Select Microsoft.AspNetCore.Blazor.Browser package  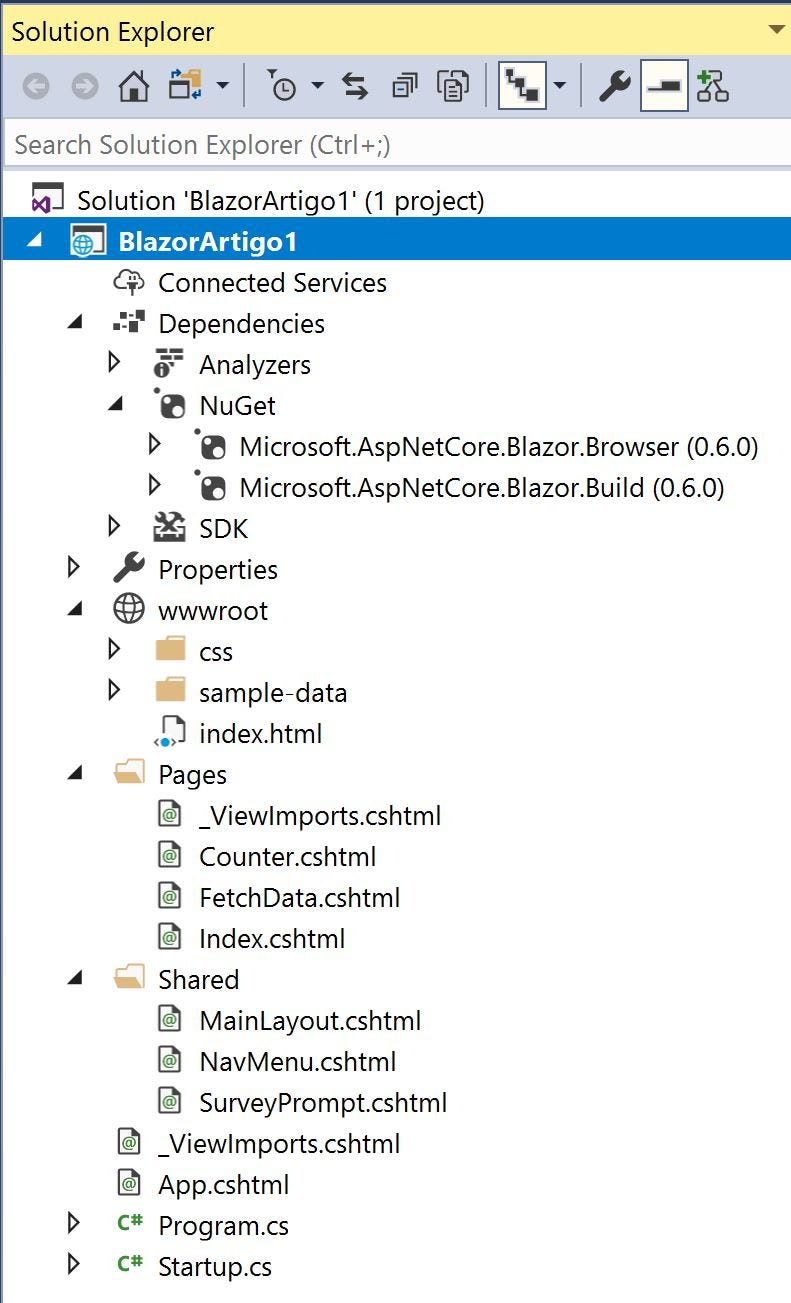pyautogui.click(x=499, y=446)
